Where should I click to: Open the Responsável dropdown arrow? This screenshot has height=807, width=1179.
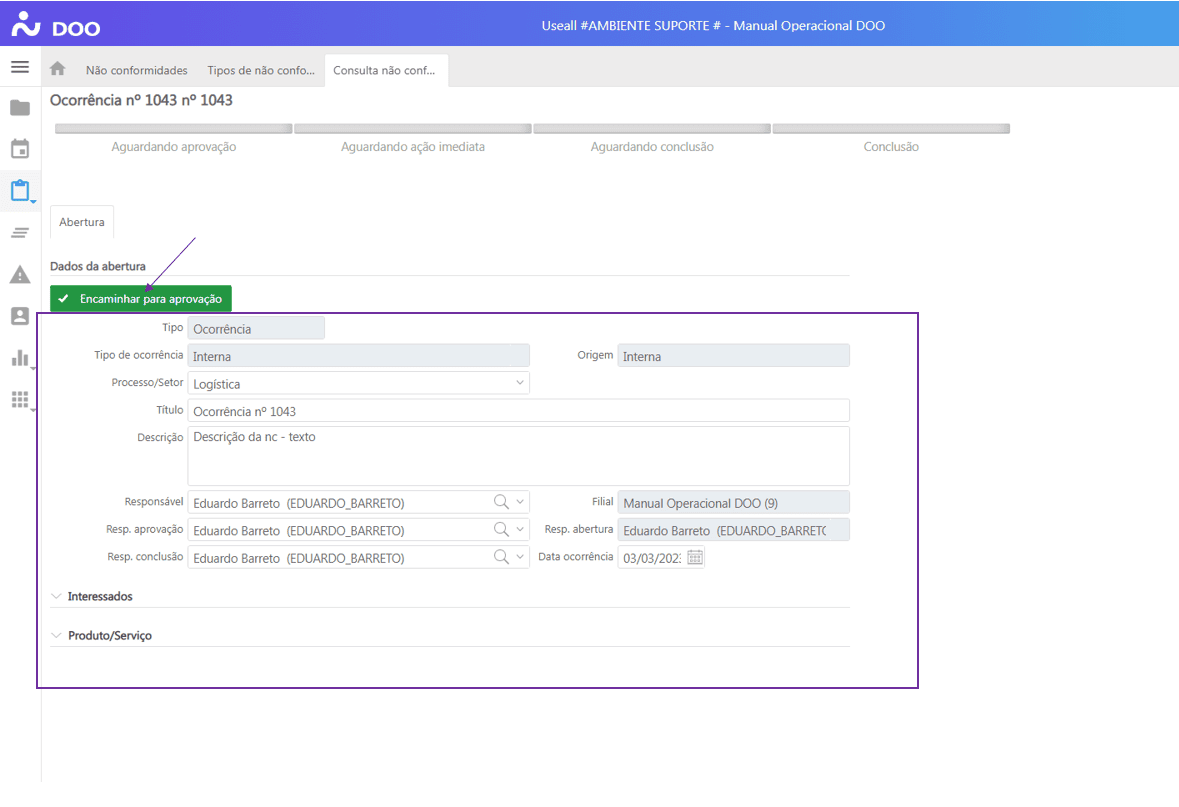click(520, 502)
